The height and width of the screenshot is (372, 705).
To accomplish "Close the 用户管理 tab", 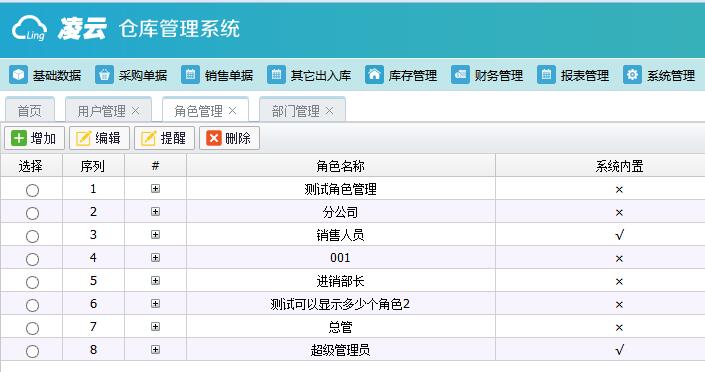I will (x=136, y=111).
